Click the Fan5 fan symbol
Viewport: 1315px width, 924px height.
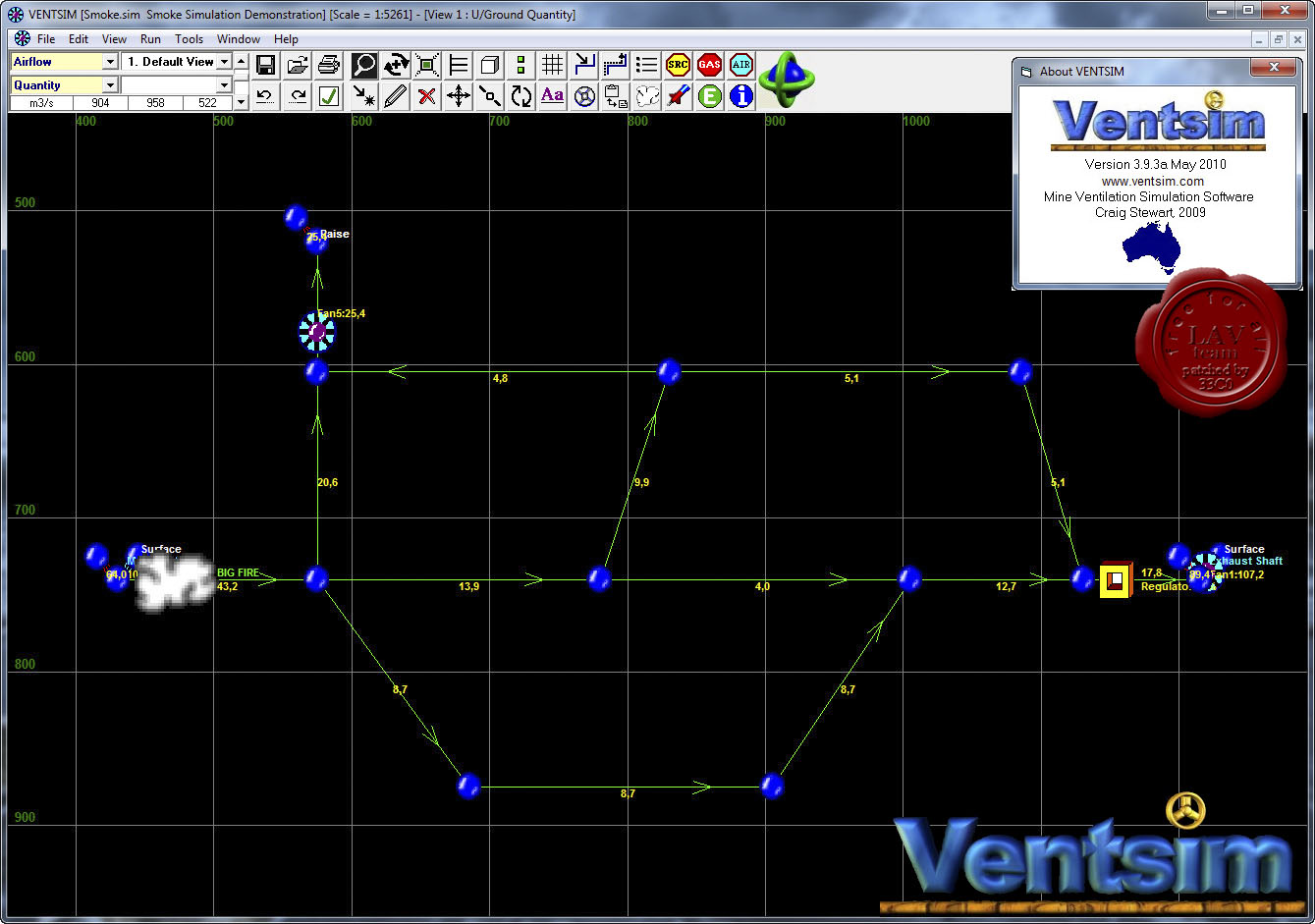(316, 333)
